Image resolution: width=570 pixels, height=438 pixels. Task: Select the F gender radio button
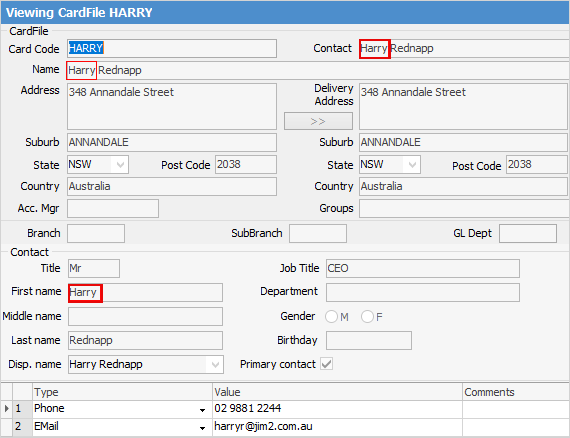pyautogui.click(x=367, y=317)
